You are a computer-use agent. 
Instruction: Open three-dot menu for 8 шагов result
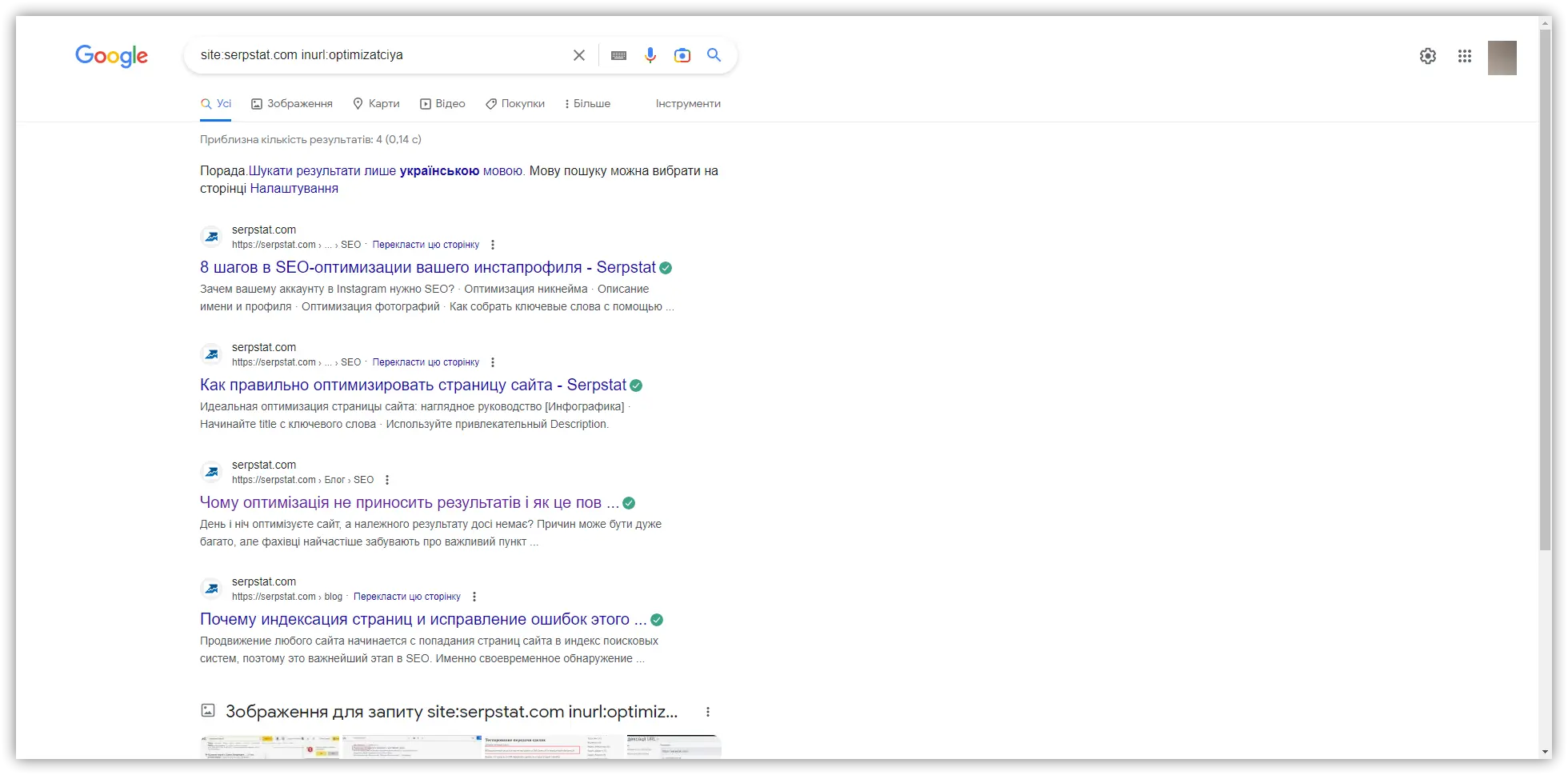pyautogui.click(x=493, y=245)
